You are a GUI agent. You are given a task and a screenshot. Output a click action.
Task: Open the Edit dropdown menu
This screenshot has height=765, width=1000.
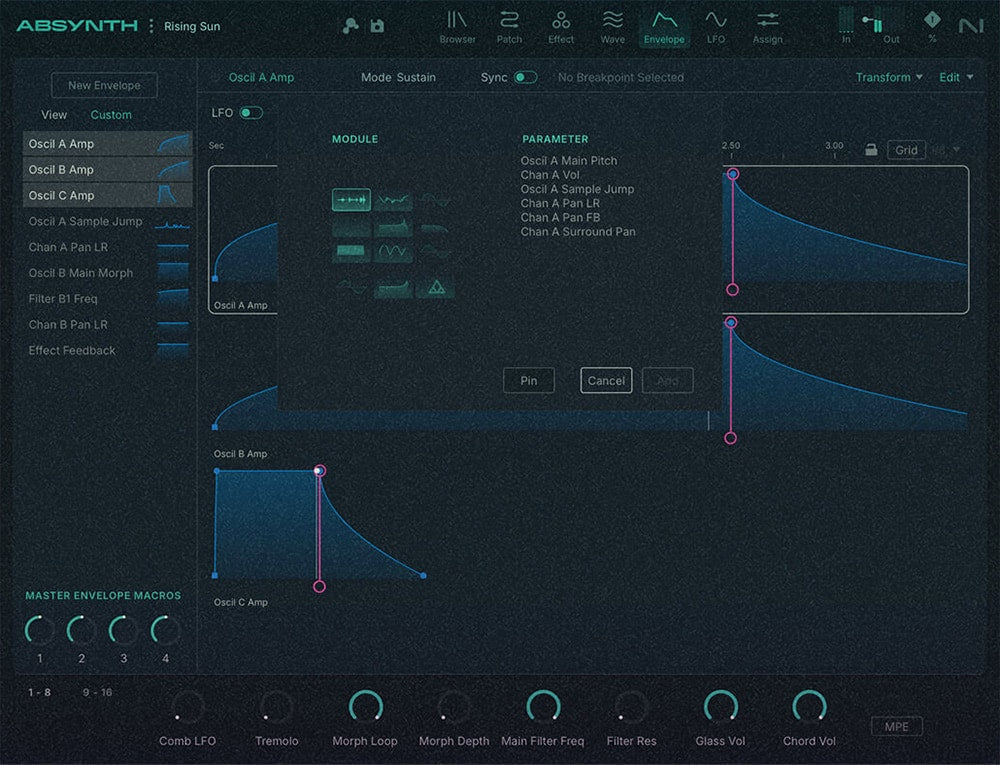click(x=956, y=77)
